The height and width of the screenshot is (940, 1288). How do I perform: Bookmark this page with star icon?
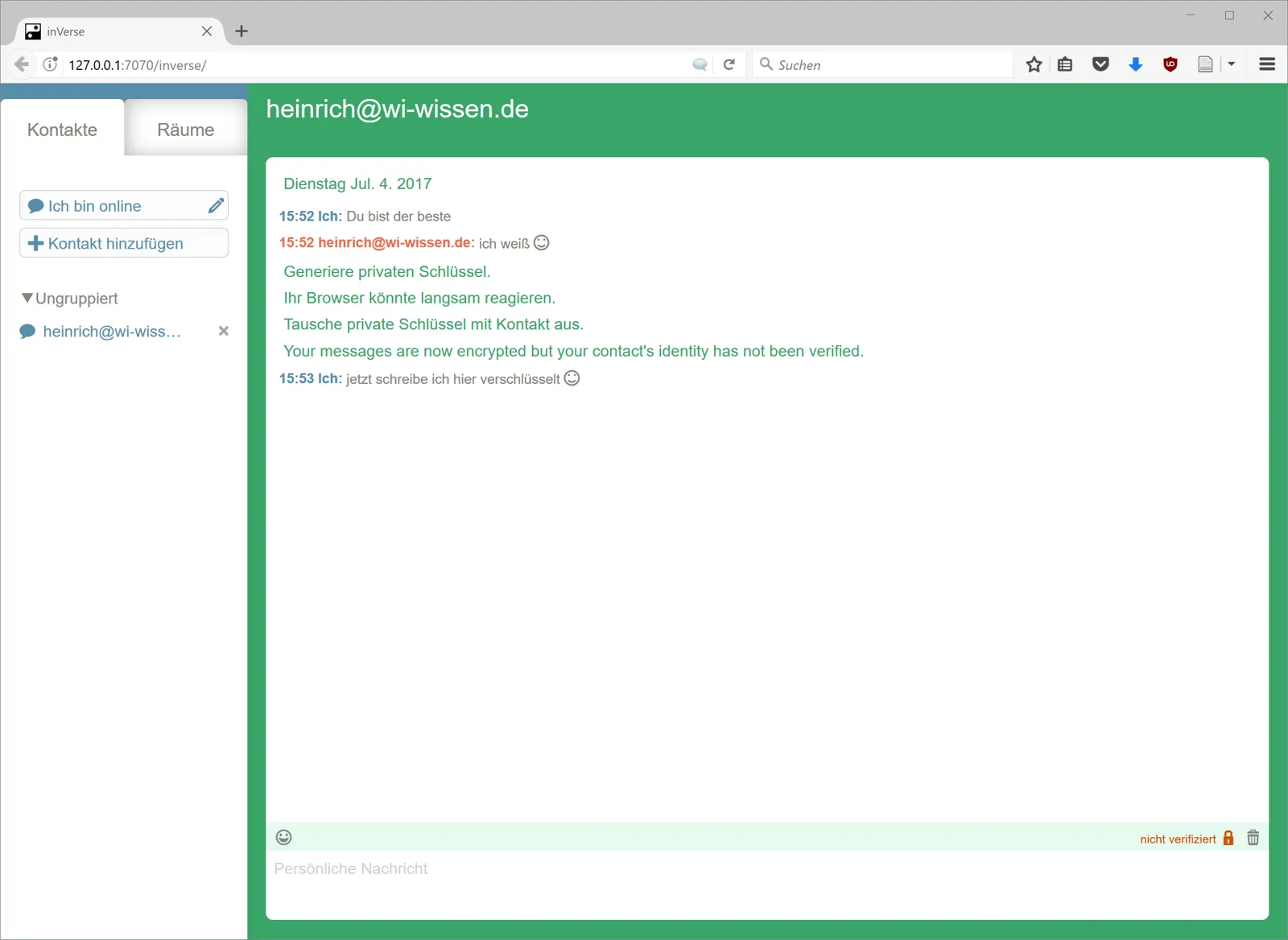tap(1034, 64)
